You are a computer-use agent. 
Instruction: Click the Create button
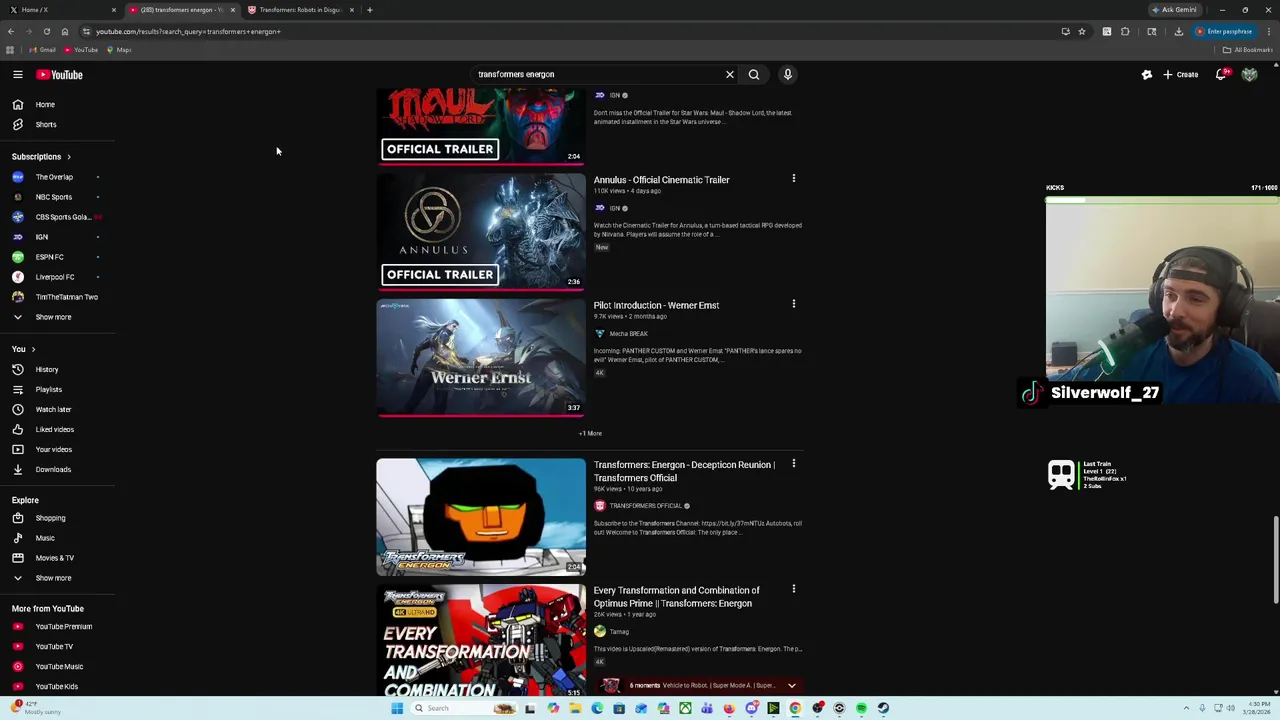tap(1181, 75)
